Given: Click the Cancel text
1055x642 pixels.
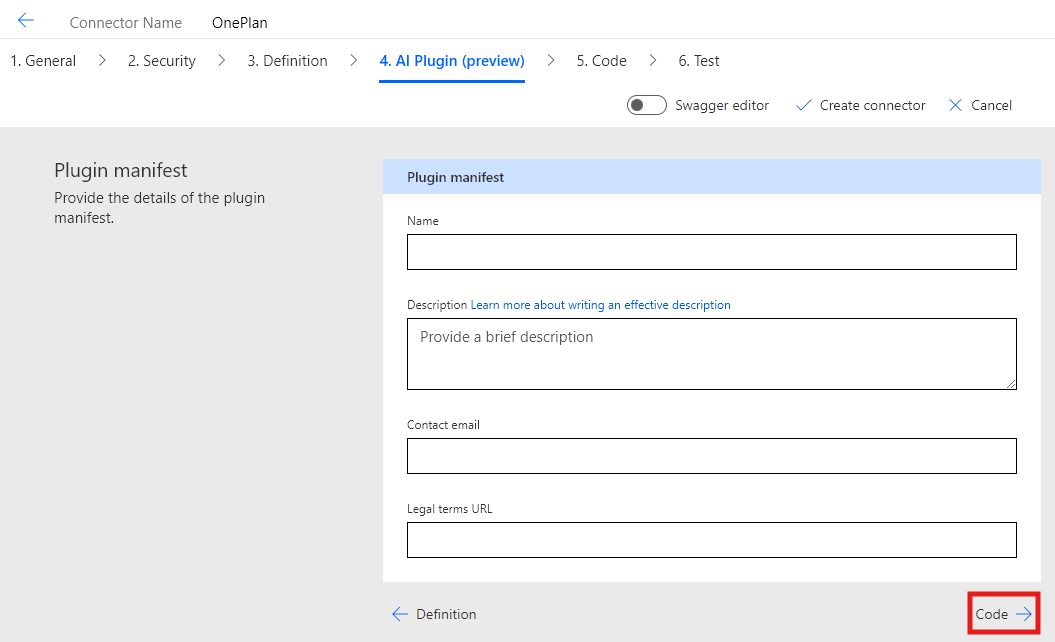Looking at the screenshot, I should pyautogui.click(x=991, y=105).
